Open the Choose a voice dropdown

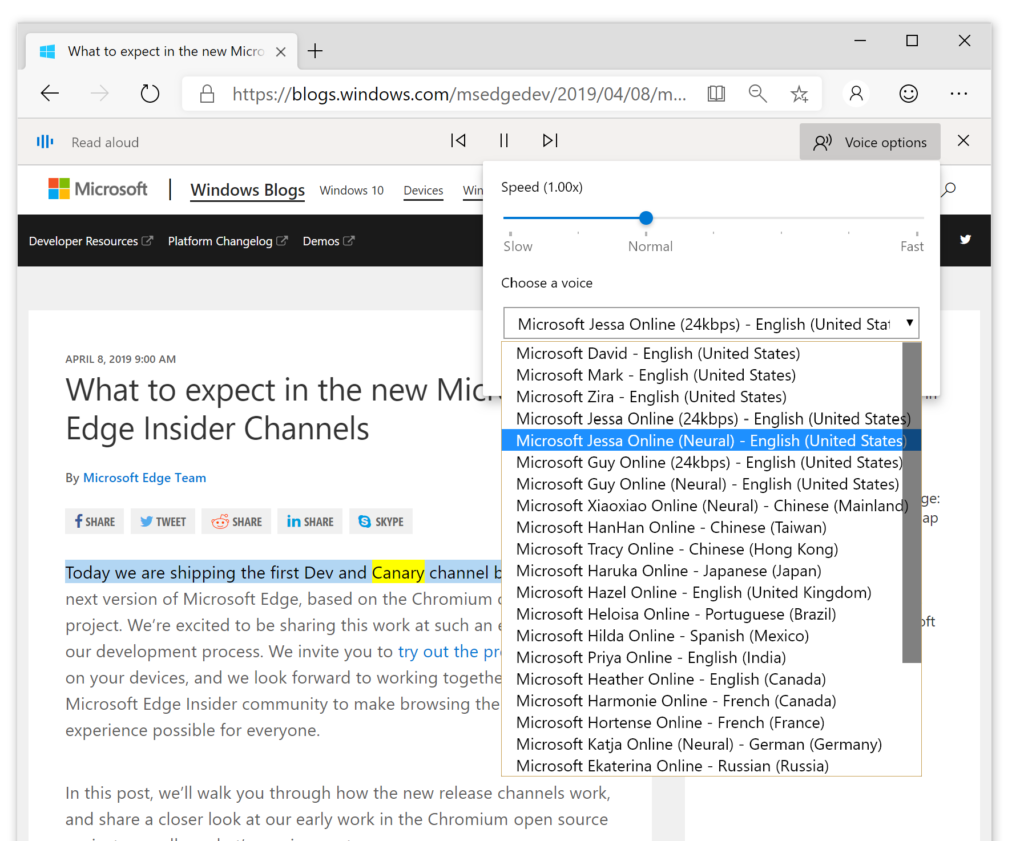(711, 322)
